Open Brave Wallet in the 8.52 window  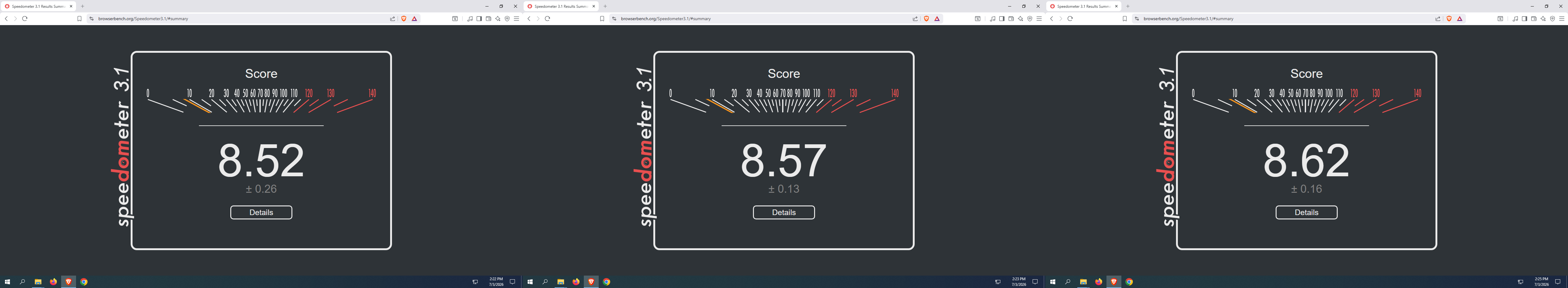click(488, 19)
